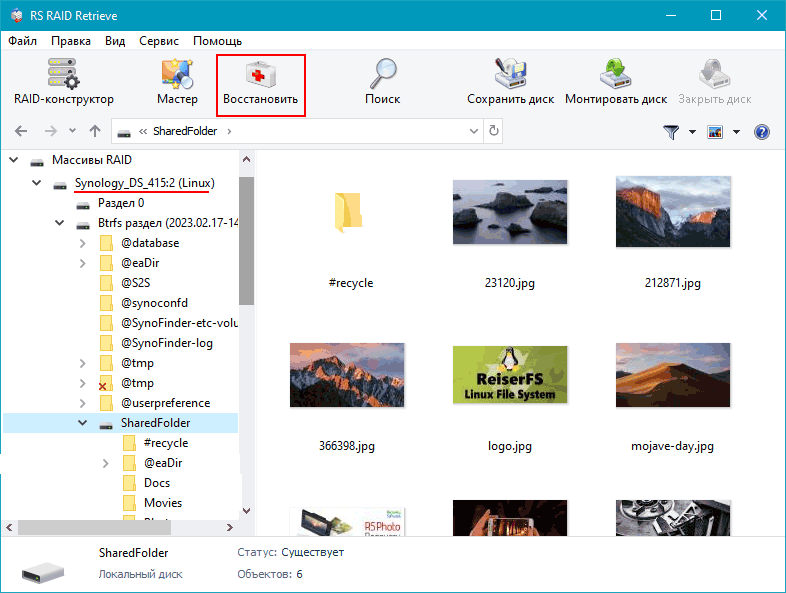Screen dimensions: 786x593
Task: Expand the first @eaDir folder under Btrfs
Action: click(83, 263)
